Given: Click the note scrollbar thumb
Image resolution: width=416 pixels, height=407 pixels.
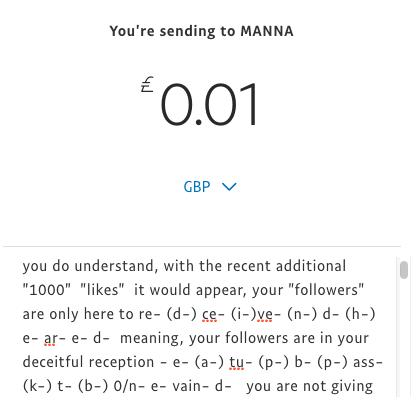Looking at the screenshot, I should 404,270.
